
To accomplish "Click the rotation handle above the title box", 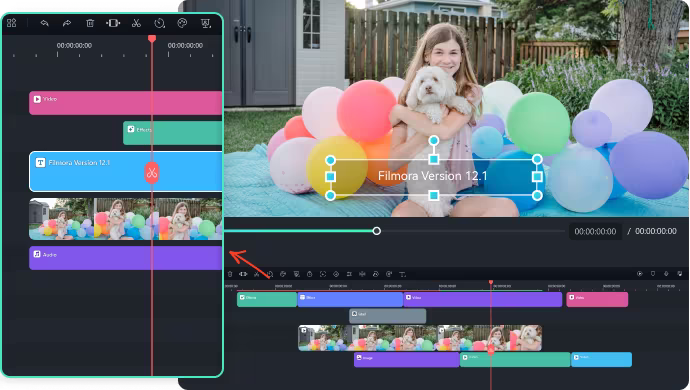I will [433, 140].
